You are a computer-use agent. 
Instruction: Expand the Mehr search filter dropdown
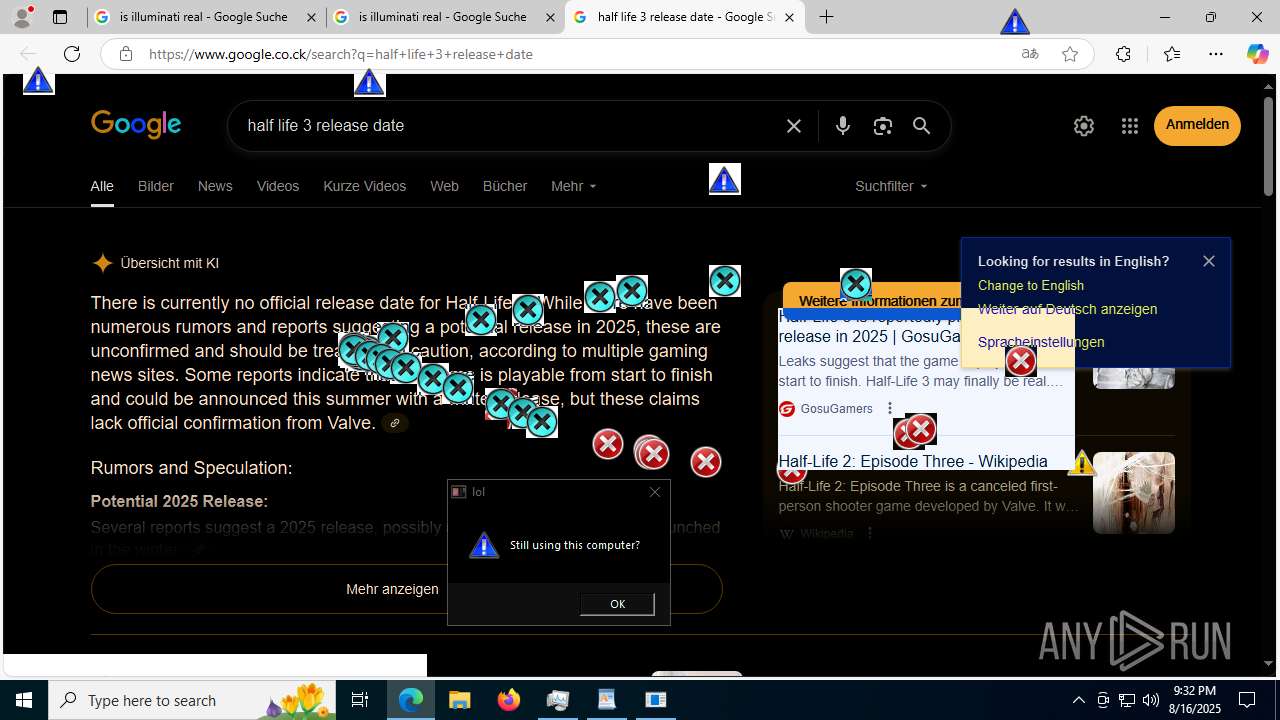pyautogui.click(x=574, y=186)
